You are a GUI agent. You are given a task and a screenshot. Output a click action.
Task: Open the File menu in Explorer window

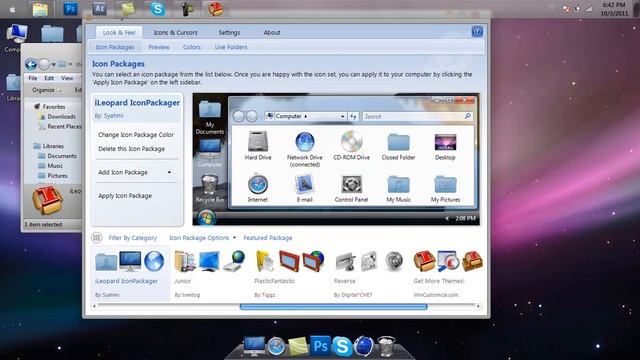point(33,78)
